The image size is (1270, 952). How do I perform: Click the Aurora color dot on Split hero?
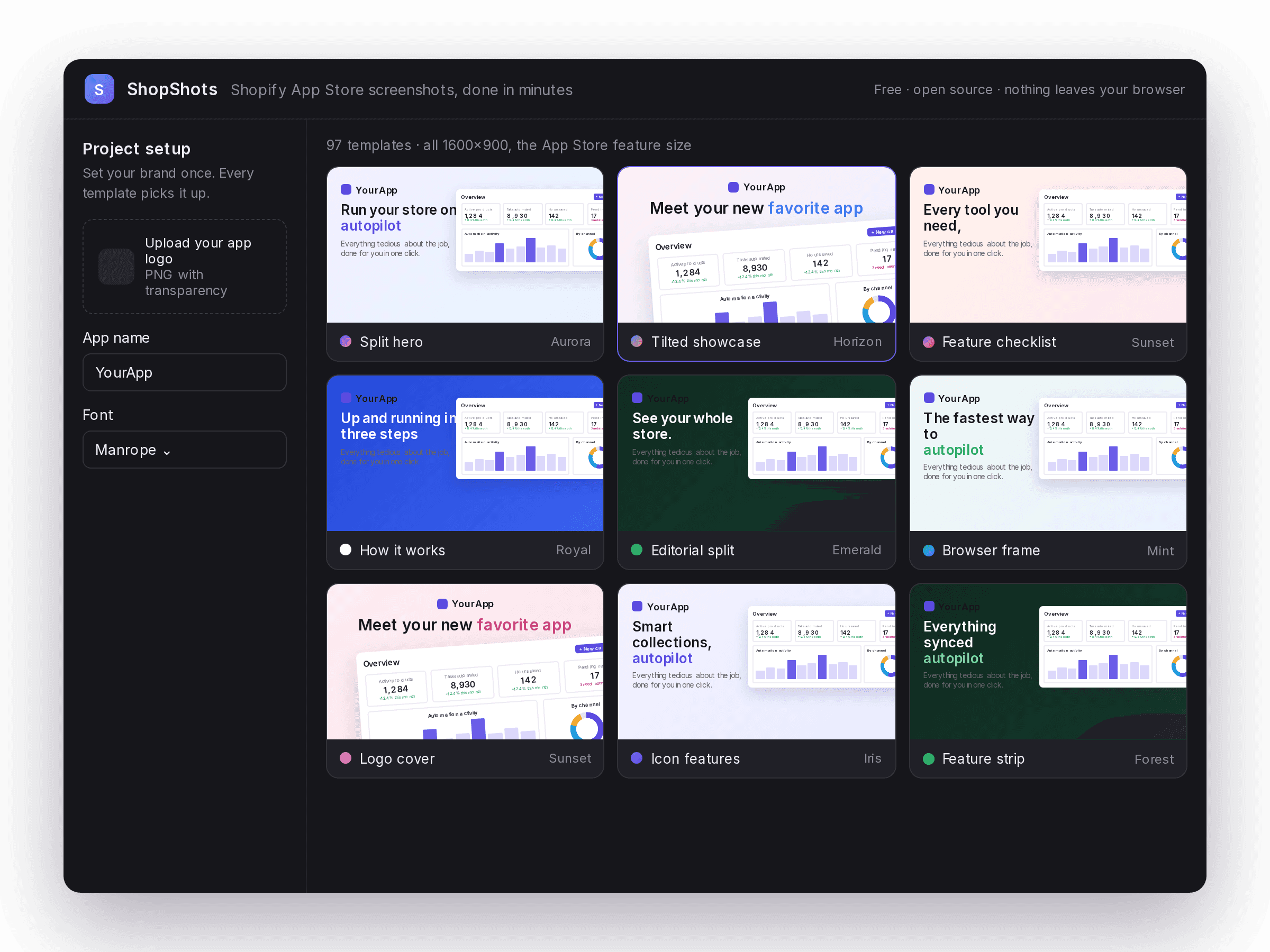click(346, 342)
